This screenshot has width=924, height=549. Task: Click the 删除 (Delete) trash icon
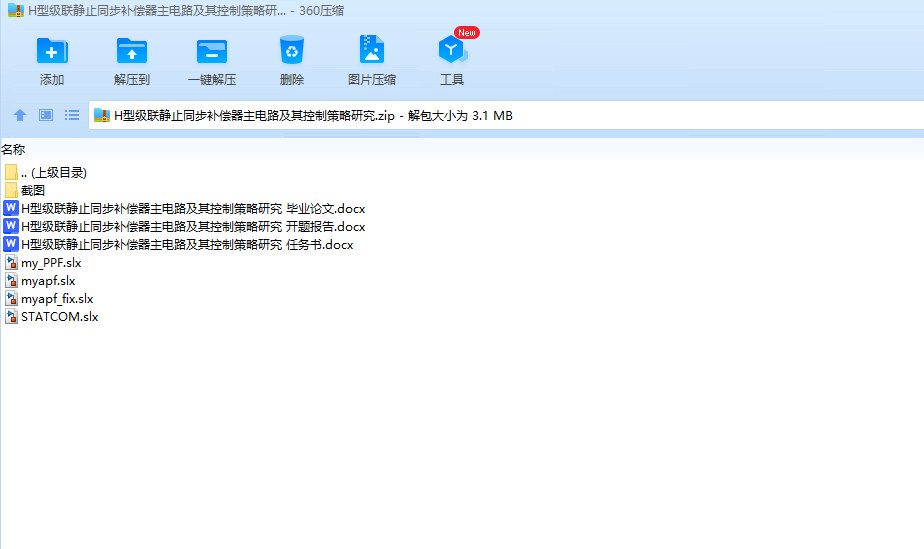292,50
